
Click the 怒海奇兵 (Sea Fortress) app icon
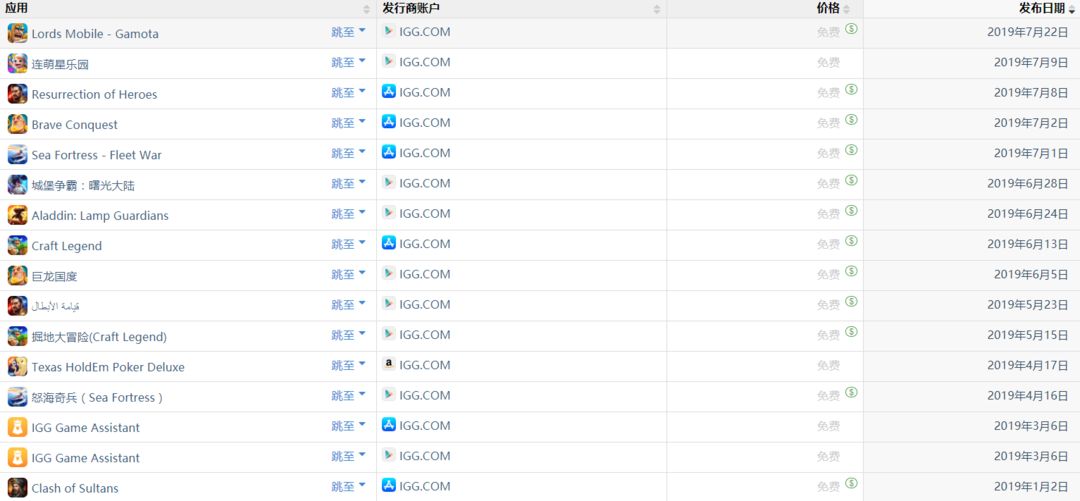point(17,397)
